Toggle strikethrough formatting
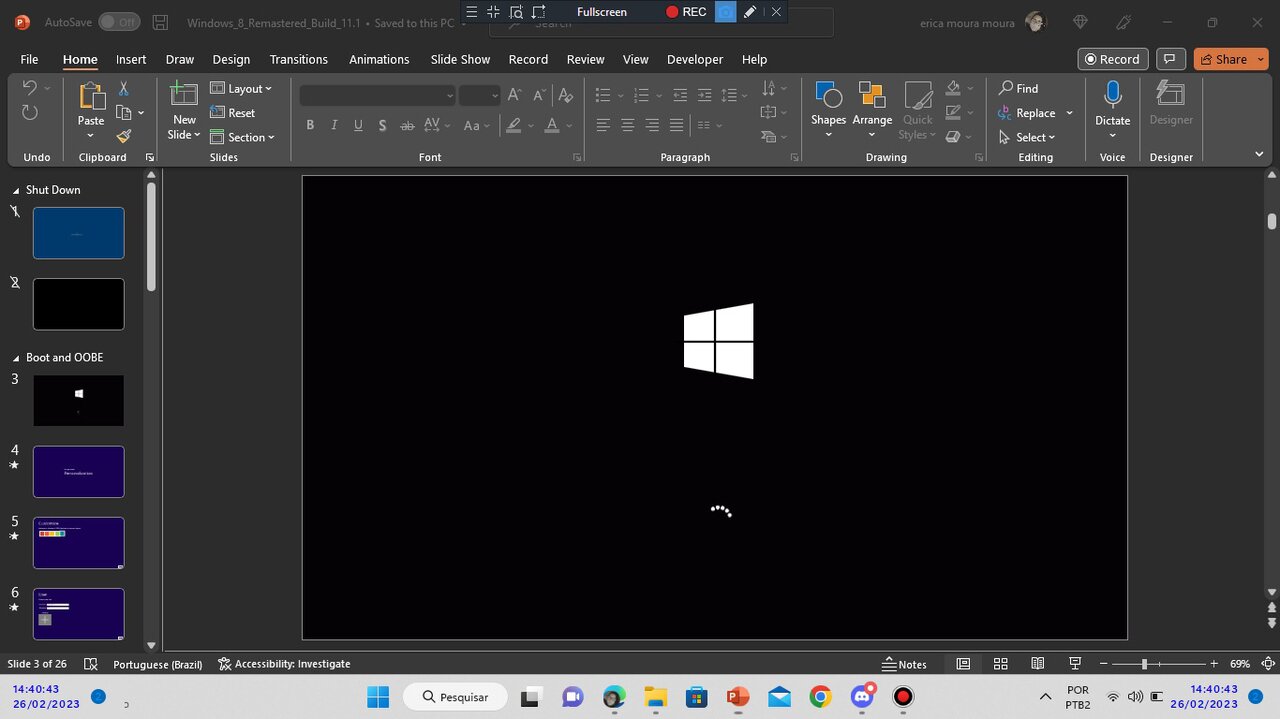1280x719 pixels. pos(407,125)
